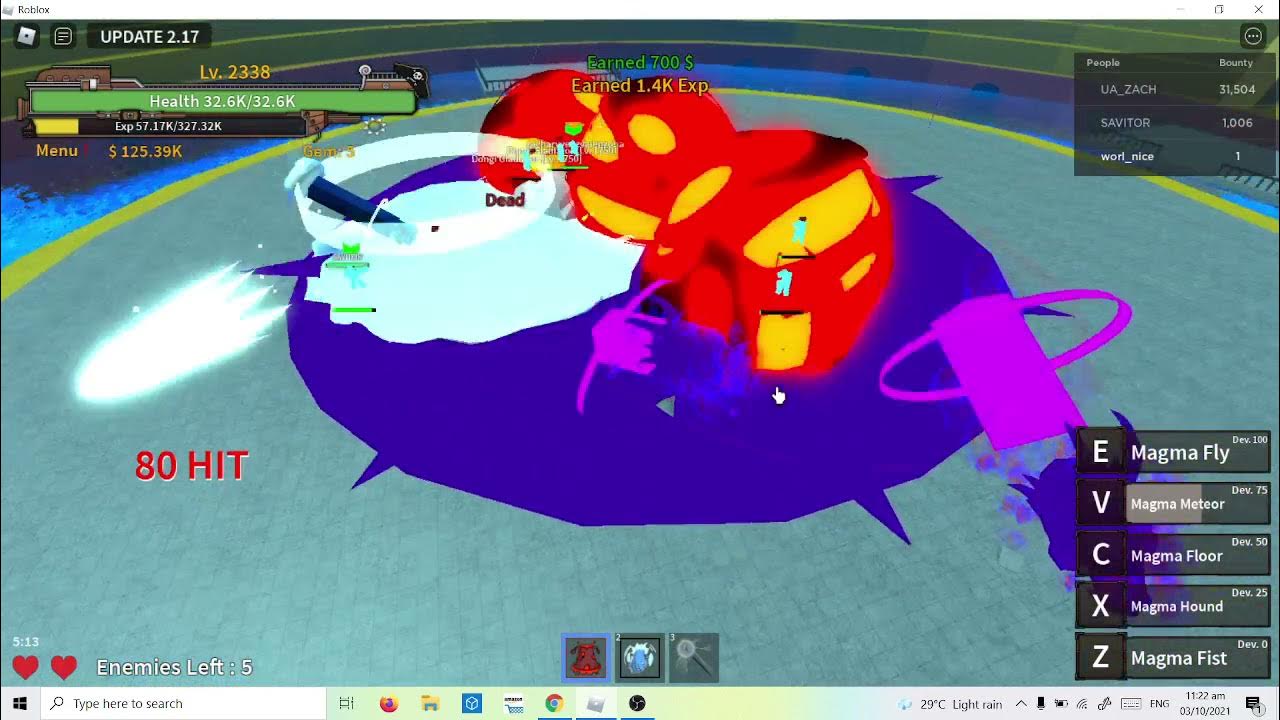Open Amazon app in taskbar
The height and width of the screenshot is (720, 1280).
513,703
